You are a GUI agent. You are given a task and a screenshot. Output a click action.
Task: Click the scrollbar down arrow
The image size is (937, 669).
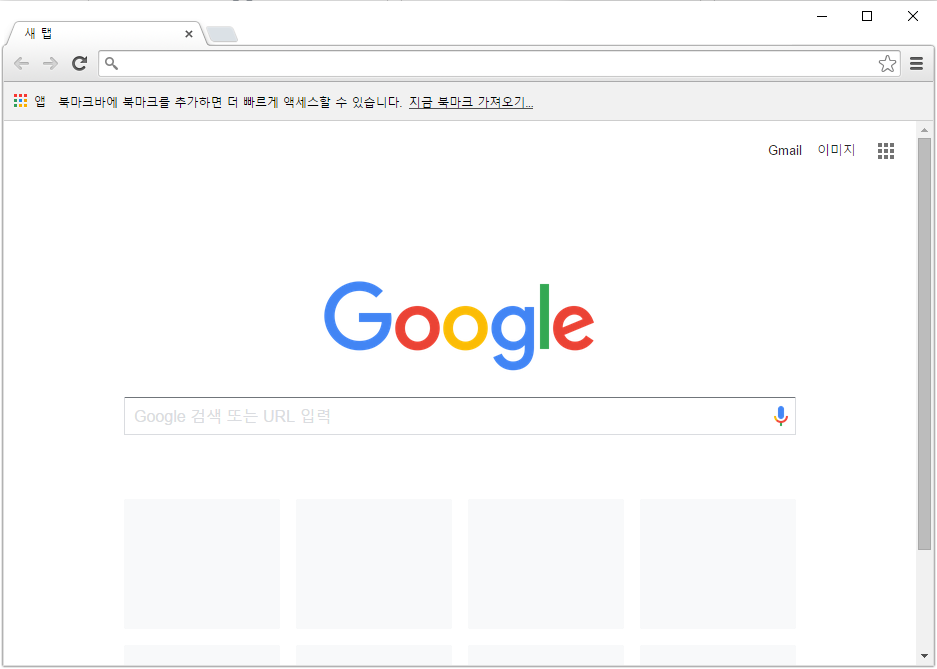pyautogui.click(x=924, y=656)
